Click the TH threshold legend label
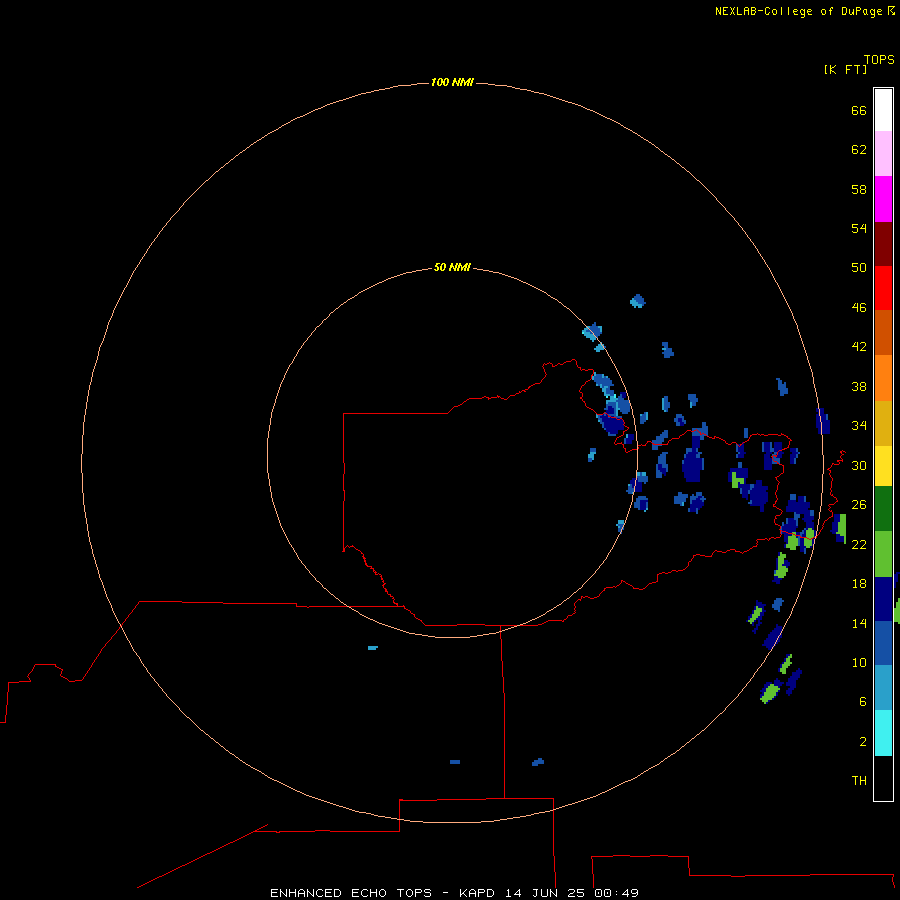The width and height of the screenshot is (900, 900). 859,781
